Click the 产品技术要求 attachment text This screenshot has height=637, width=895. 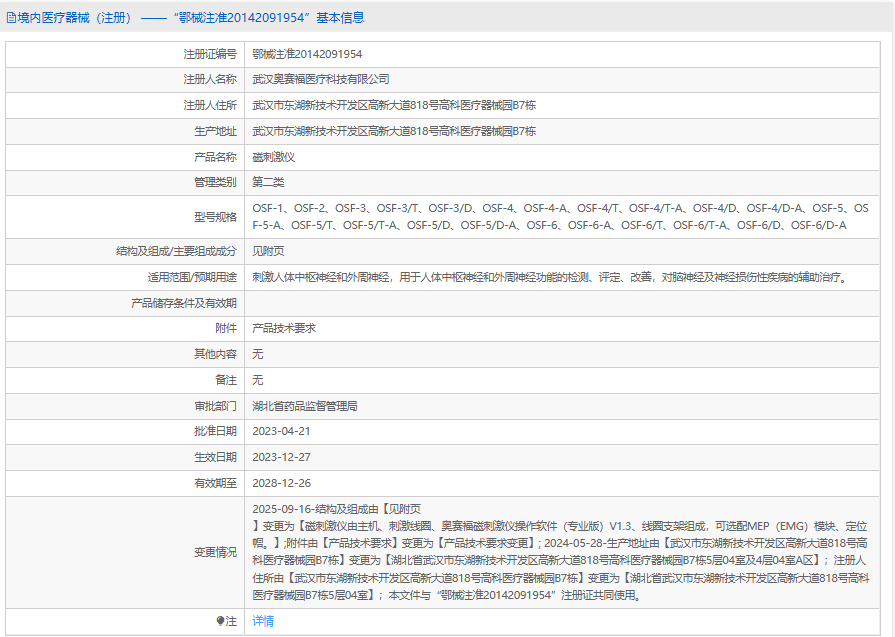pos(284,328)
